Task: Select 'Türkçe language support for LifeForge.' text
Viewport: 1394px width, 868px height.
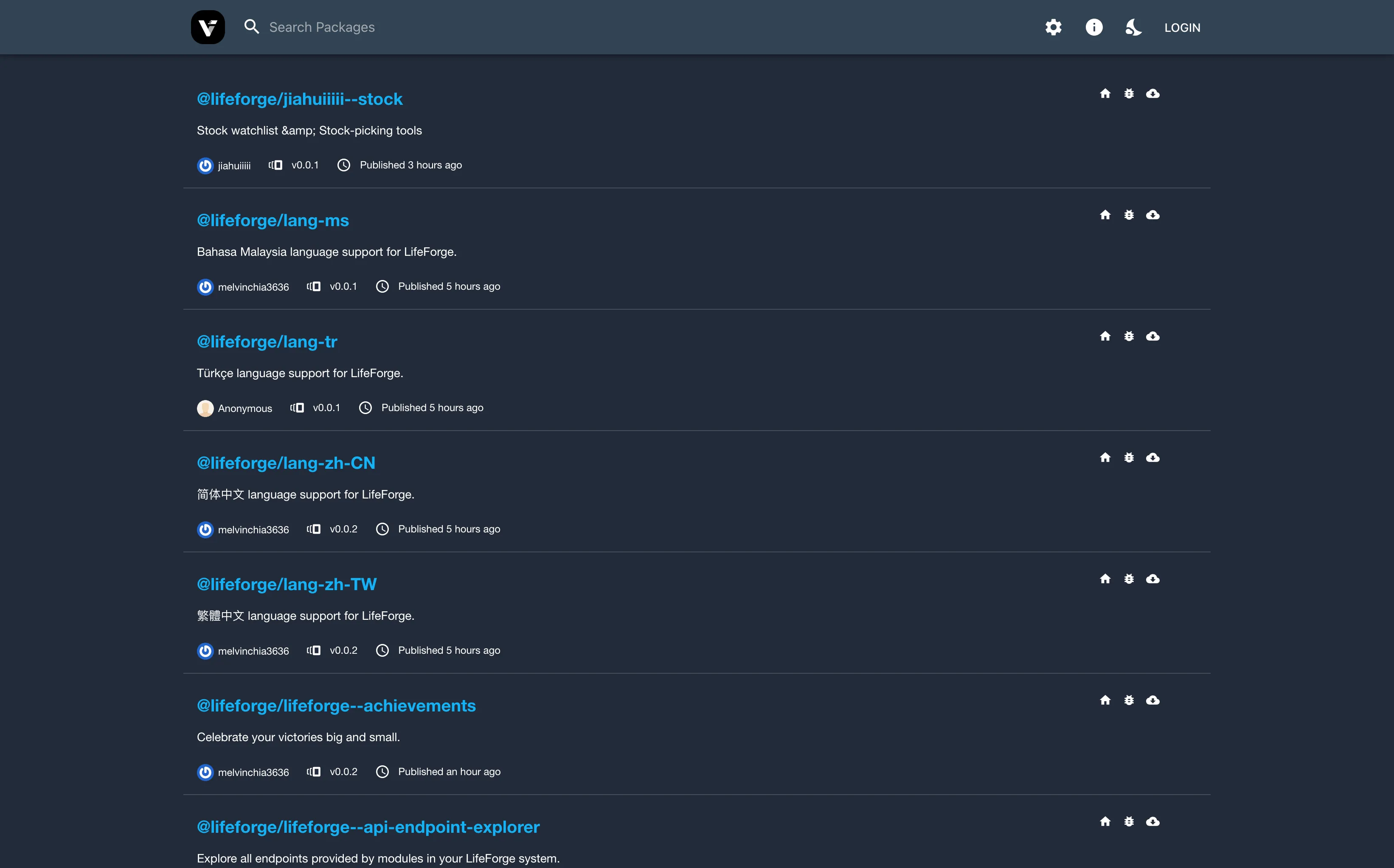Action: pos(300,373)
